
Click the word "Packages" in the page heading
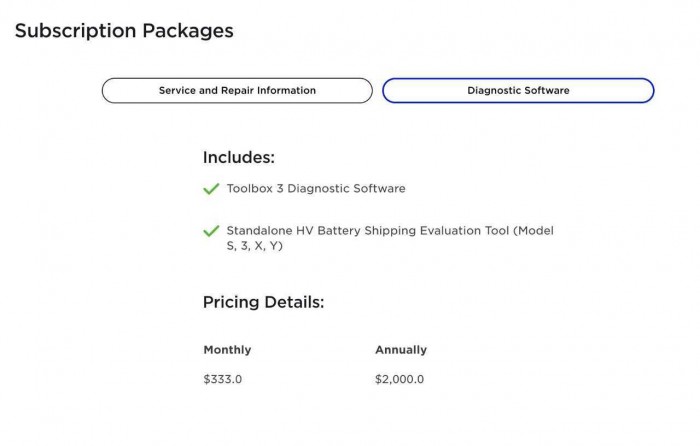tap(188, 31)
